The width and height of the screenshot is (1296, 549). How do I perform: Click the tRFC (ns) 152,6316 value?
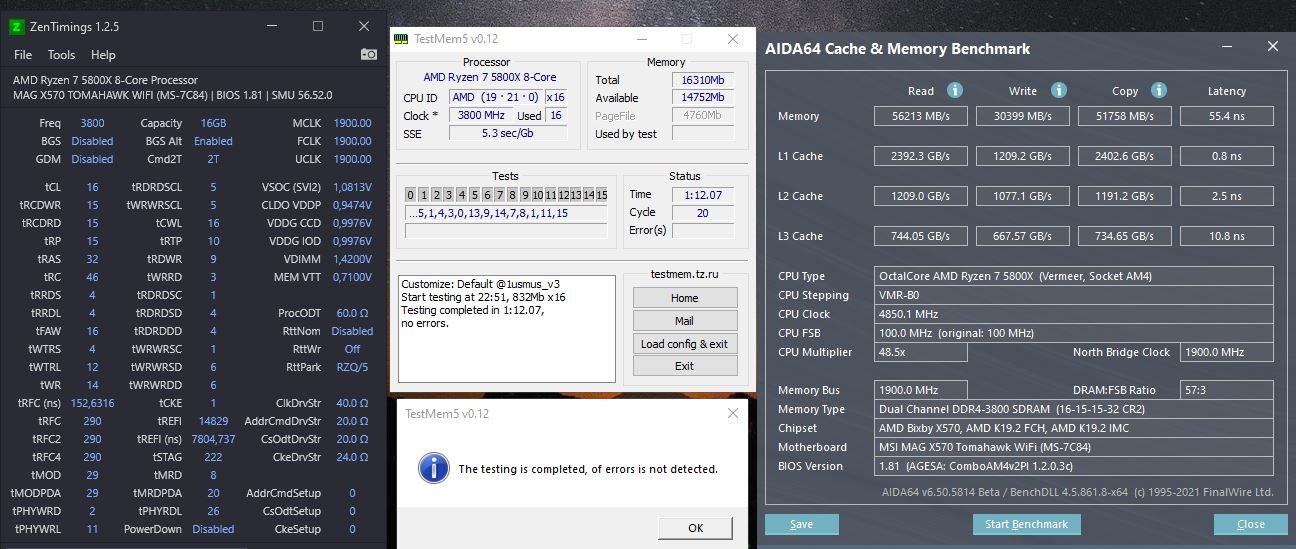92,403
